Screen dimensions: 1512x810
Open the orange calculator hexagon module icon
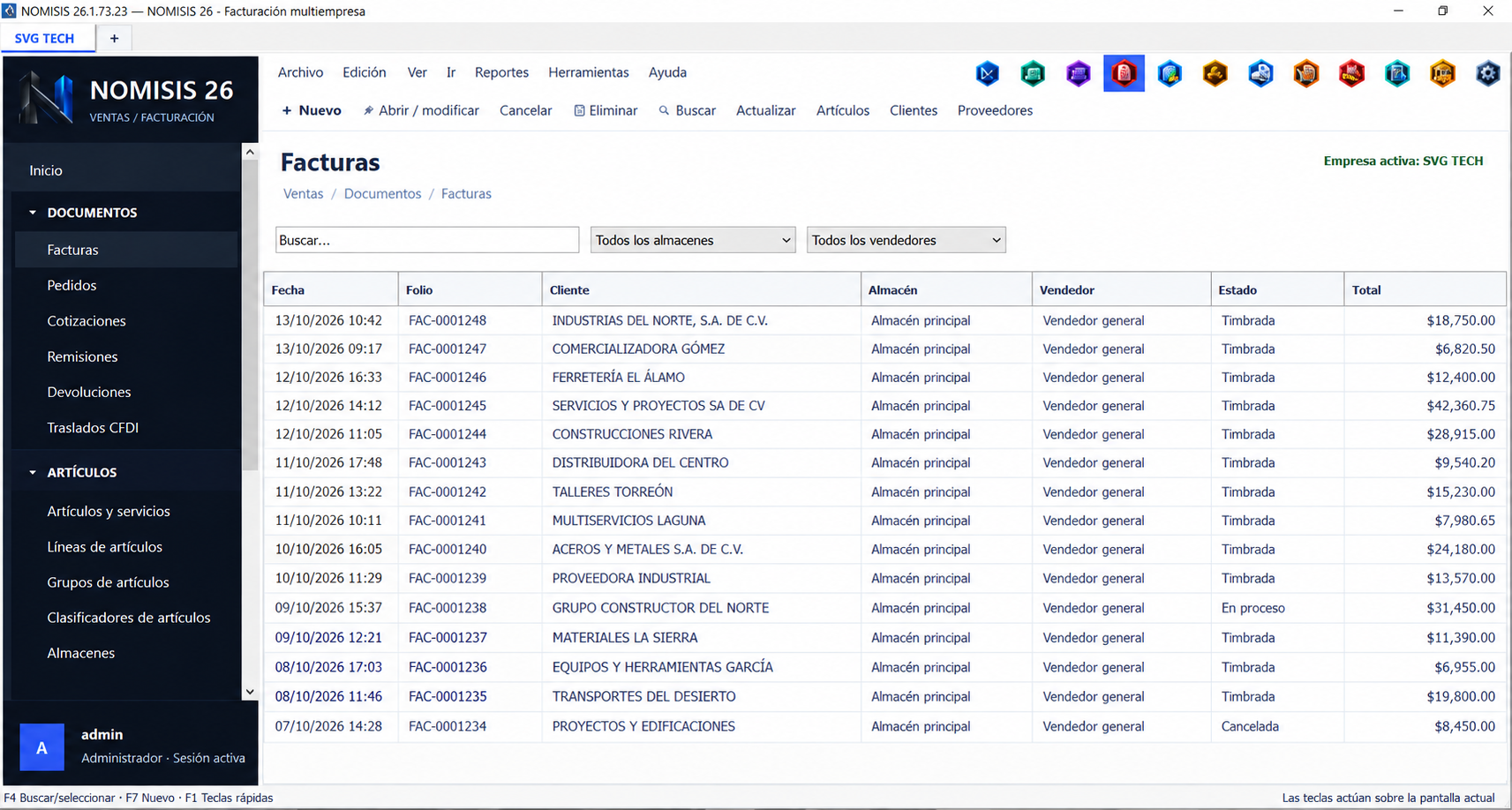click(1306, 73)
